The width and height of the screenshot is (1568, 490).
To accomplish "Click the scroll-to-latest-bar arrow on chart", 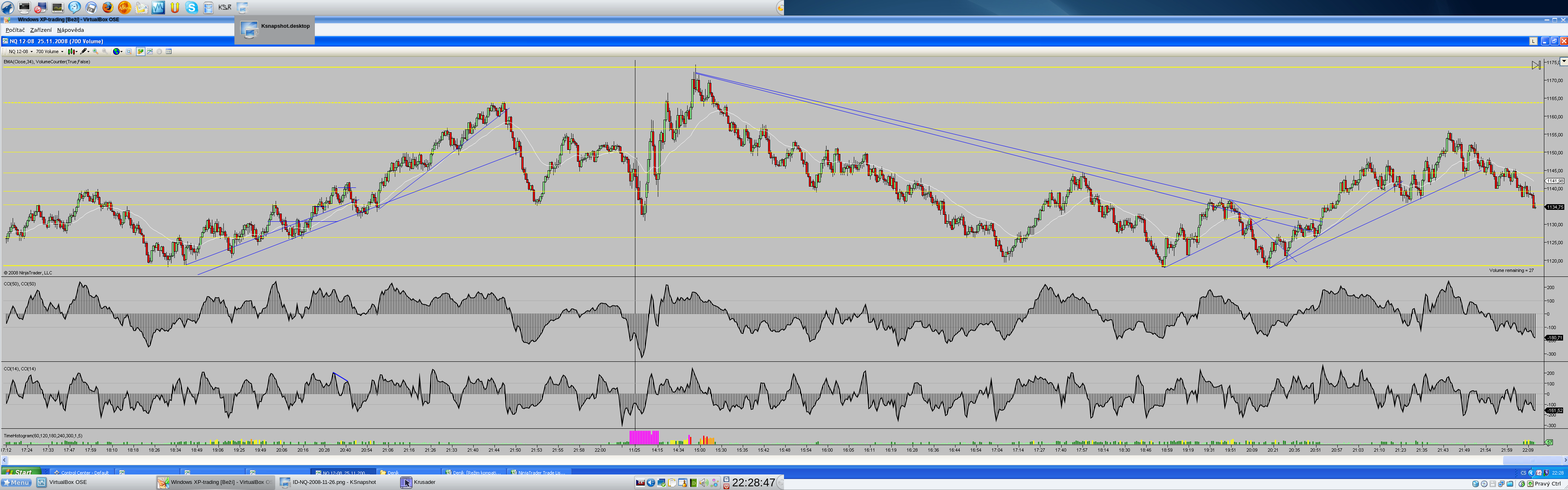I will (1536, 65).
